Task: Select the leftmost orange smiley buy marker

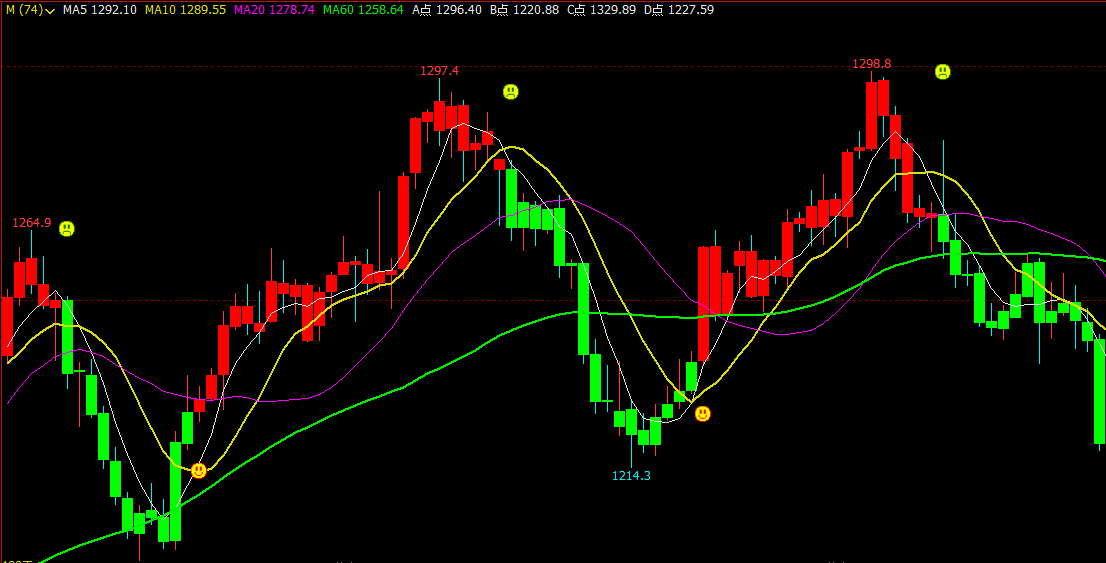Action: click(199, 470)
